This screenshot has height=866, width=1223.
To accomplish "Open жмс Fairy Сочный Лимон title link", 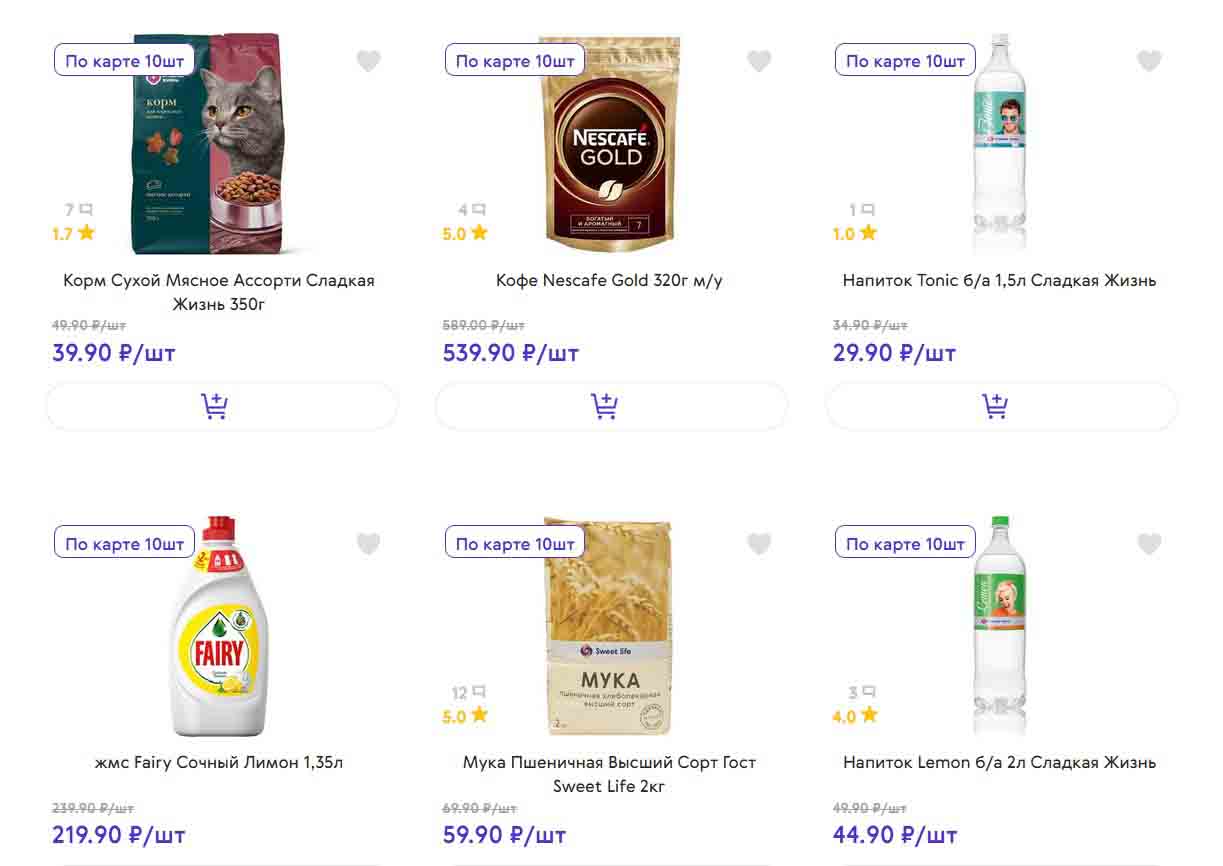I will (x=219, y=762).
